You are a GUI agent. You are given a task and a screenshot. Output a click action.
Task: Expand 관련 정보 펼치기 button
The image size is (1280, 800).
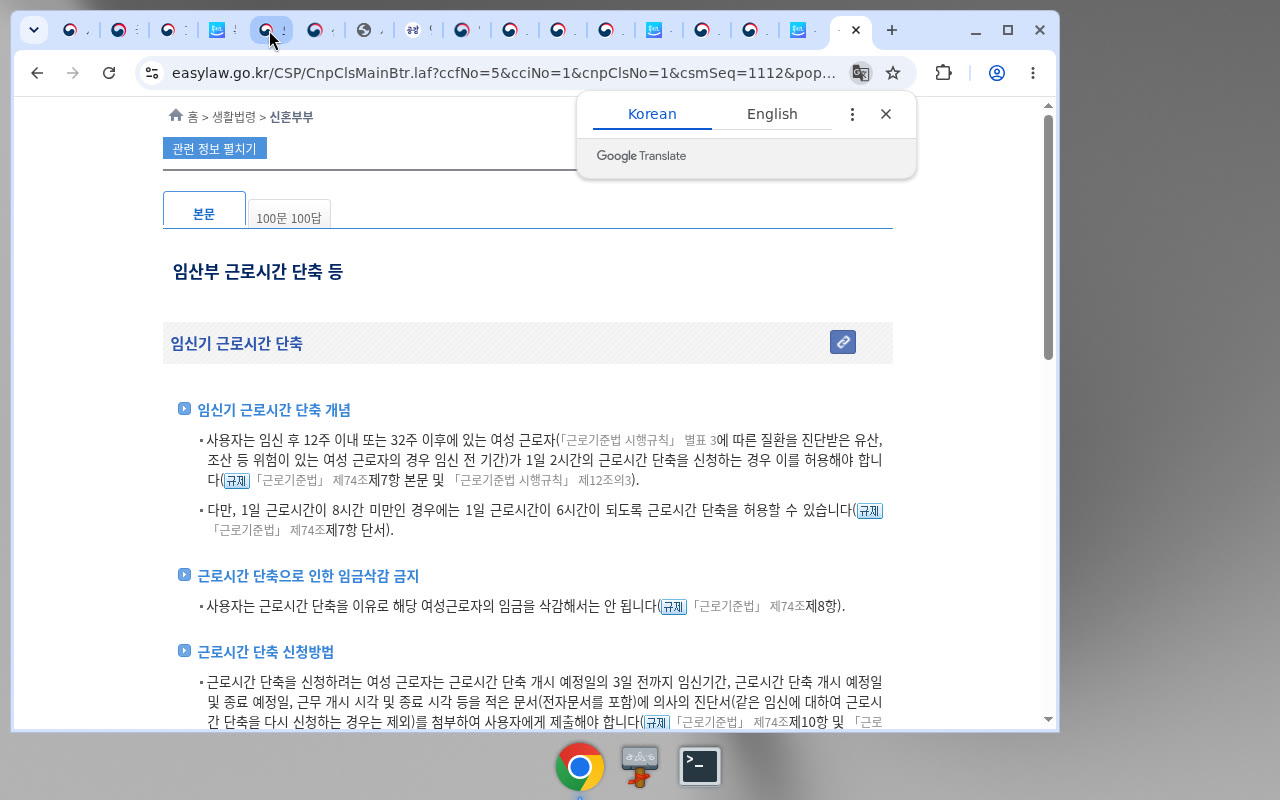tap(215, 149)
